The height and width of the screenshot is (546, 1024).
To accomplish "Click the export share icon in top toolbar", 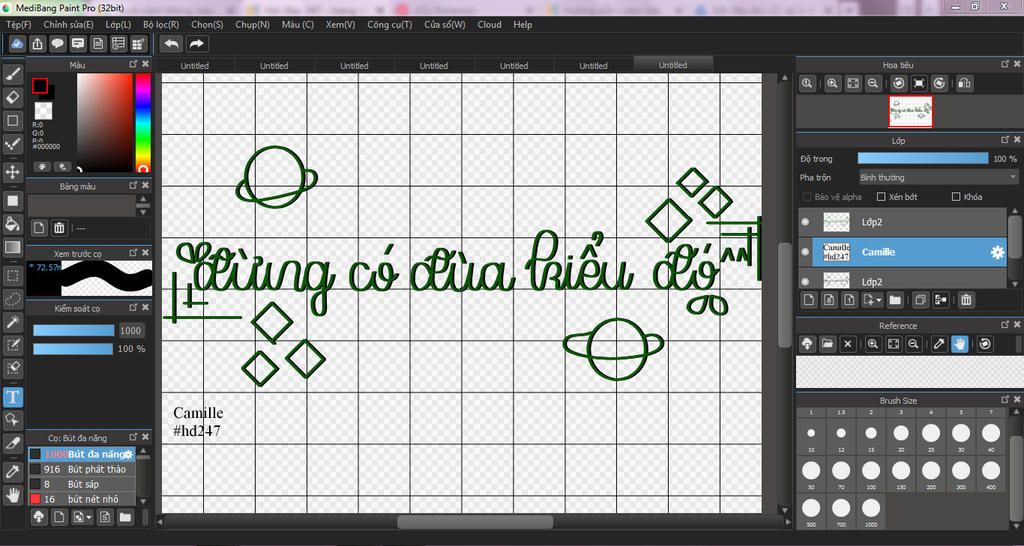I will click(38, 44).
